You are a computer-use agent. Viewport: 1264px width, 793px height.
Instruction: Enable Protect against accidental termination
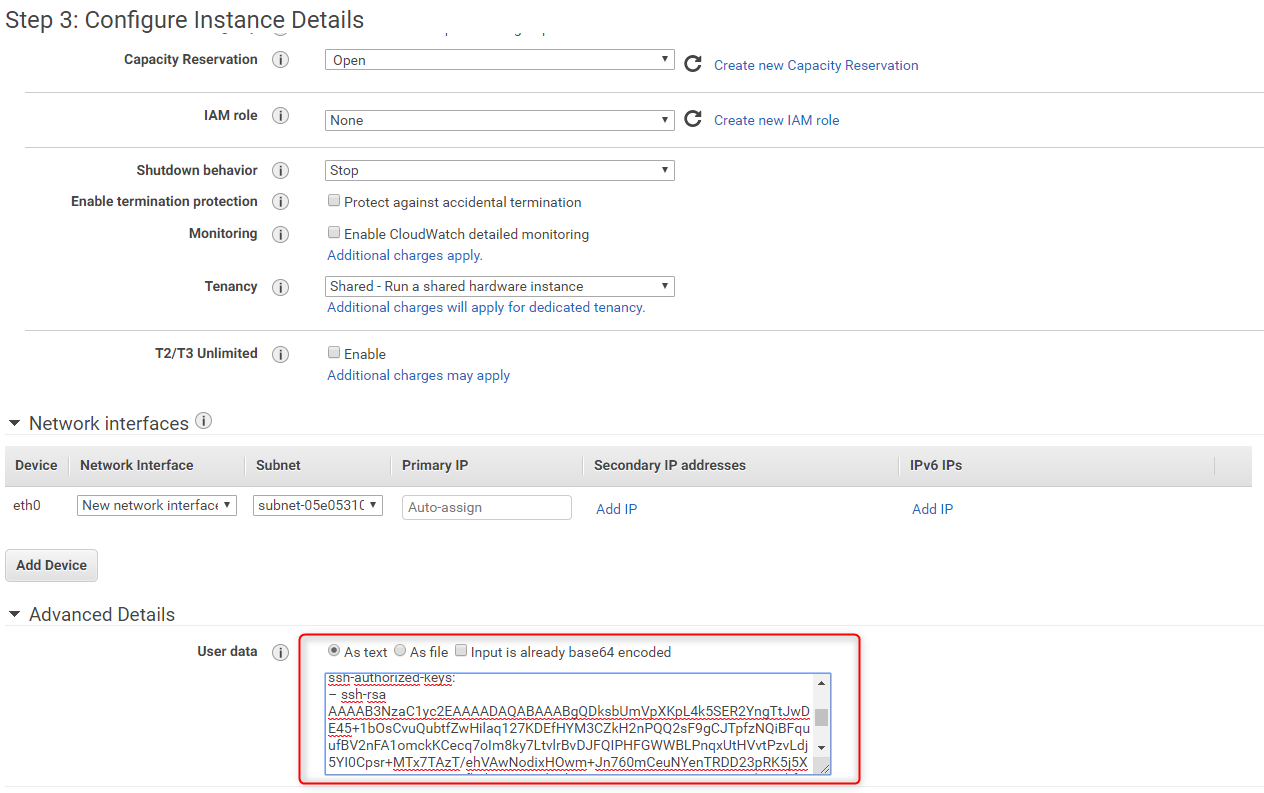click(334, 201)
